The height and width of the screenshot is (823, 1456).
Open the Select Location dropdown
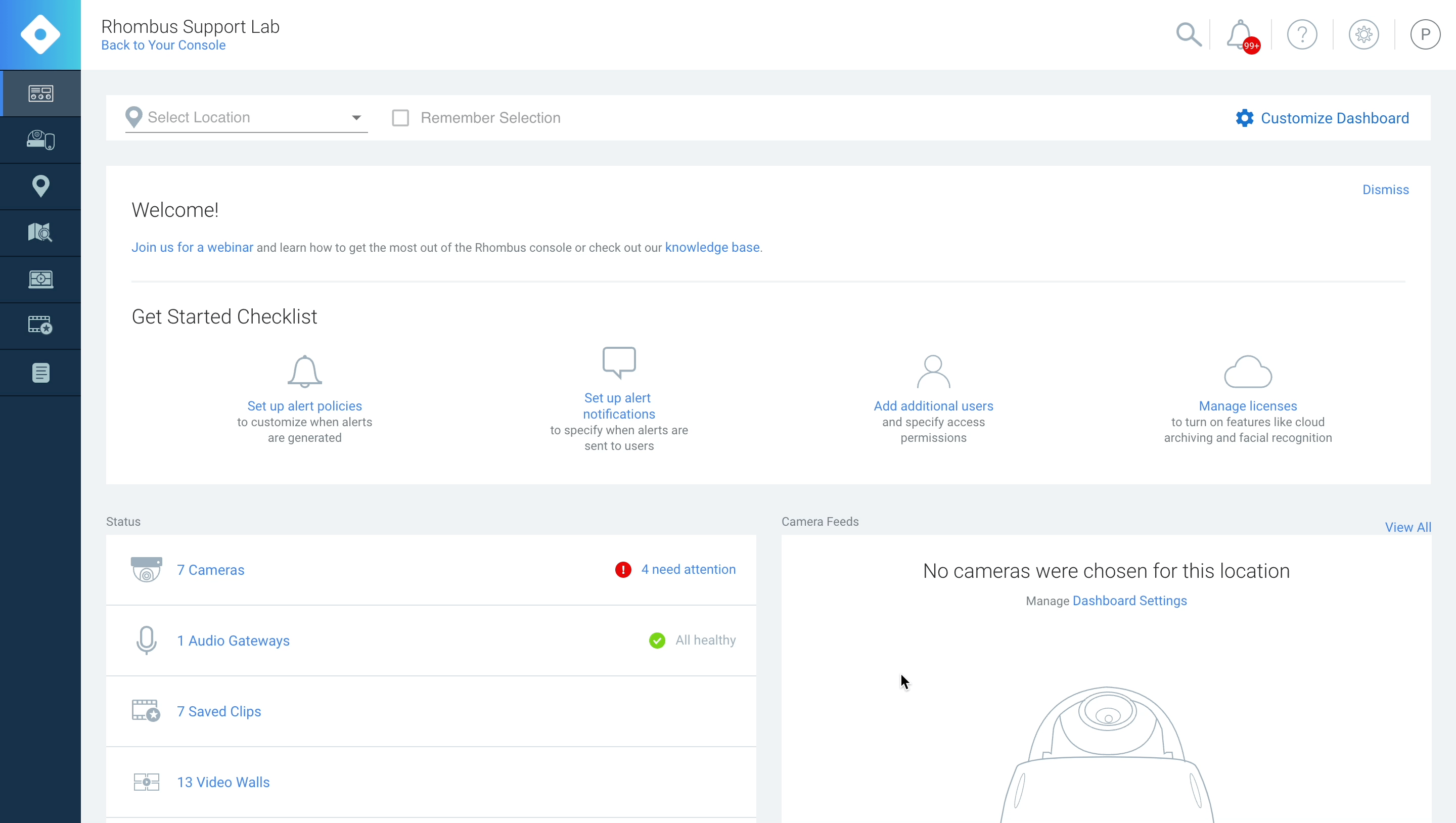click(246, 118)
